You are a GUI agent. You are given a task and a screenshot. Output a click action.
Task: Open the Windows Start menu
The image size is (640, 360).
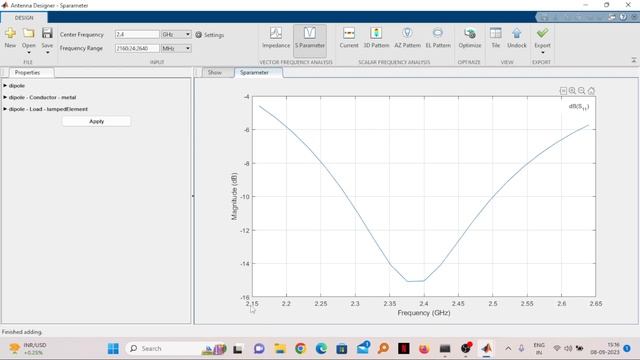(x=113, y=349)
